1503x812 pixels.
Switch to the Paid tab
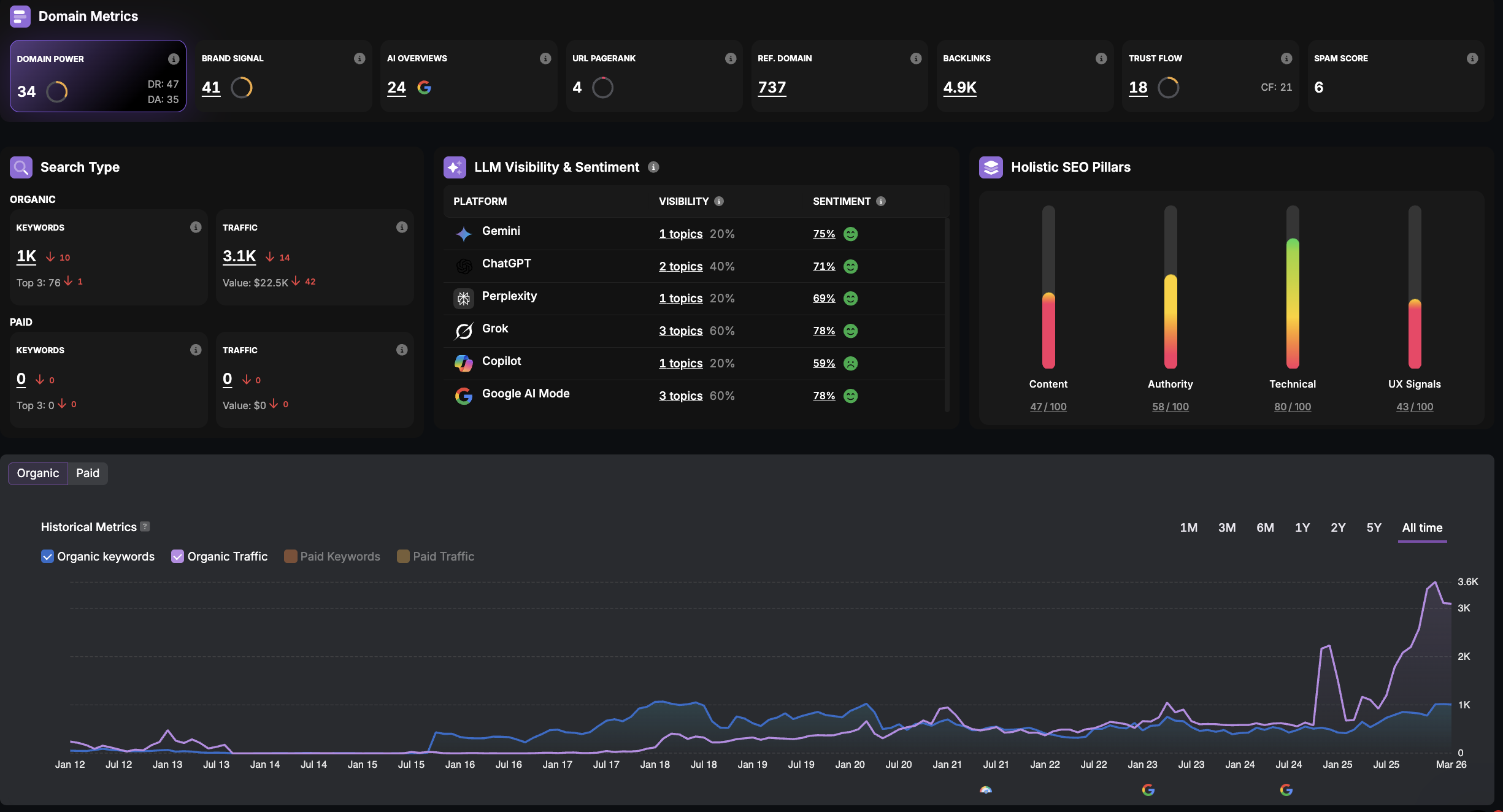(x=87, y=473)
